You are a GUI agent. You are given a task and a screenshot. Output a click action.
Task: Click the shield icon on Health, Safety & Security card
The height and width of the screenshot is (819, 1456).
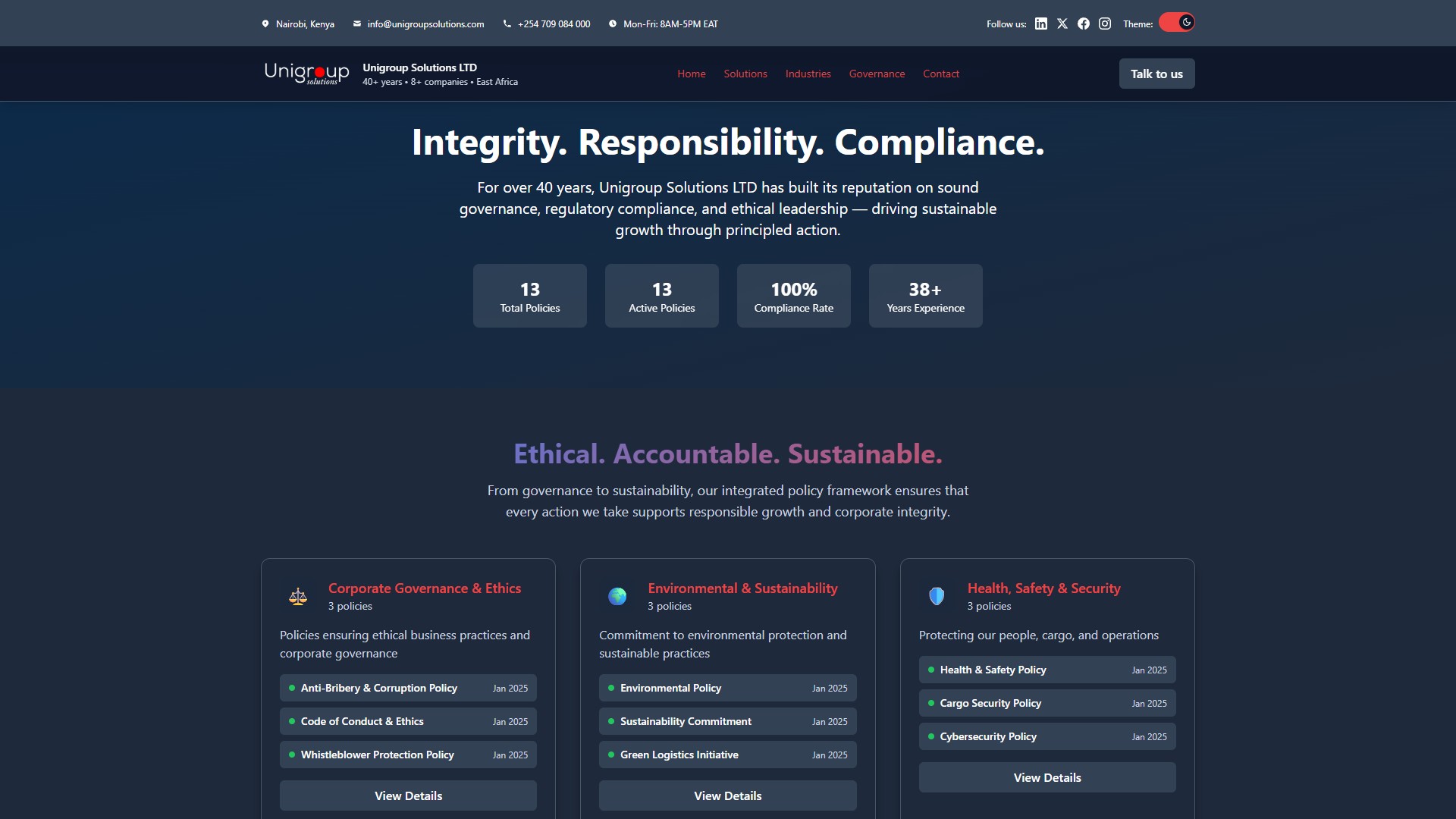pyautogui.click(x=937, y=597)
